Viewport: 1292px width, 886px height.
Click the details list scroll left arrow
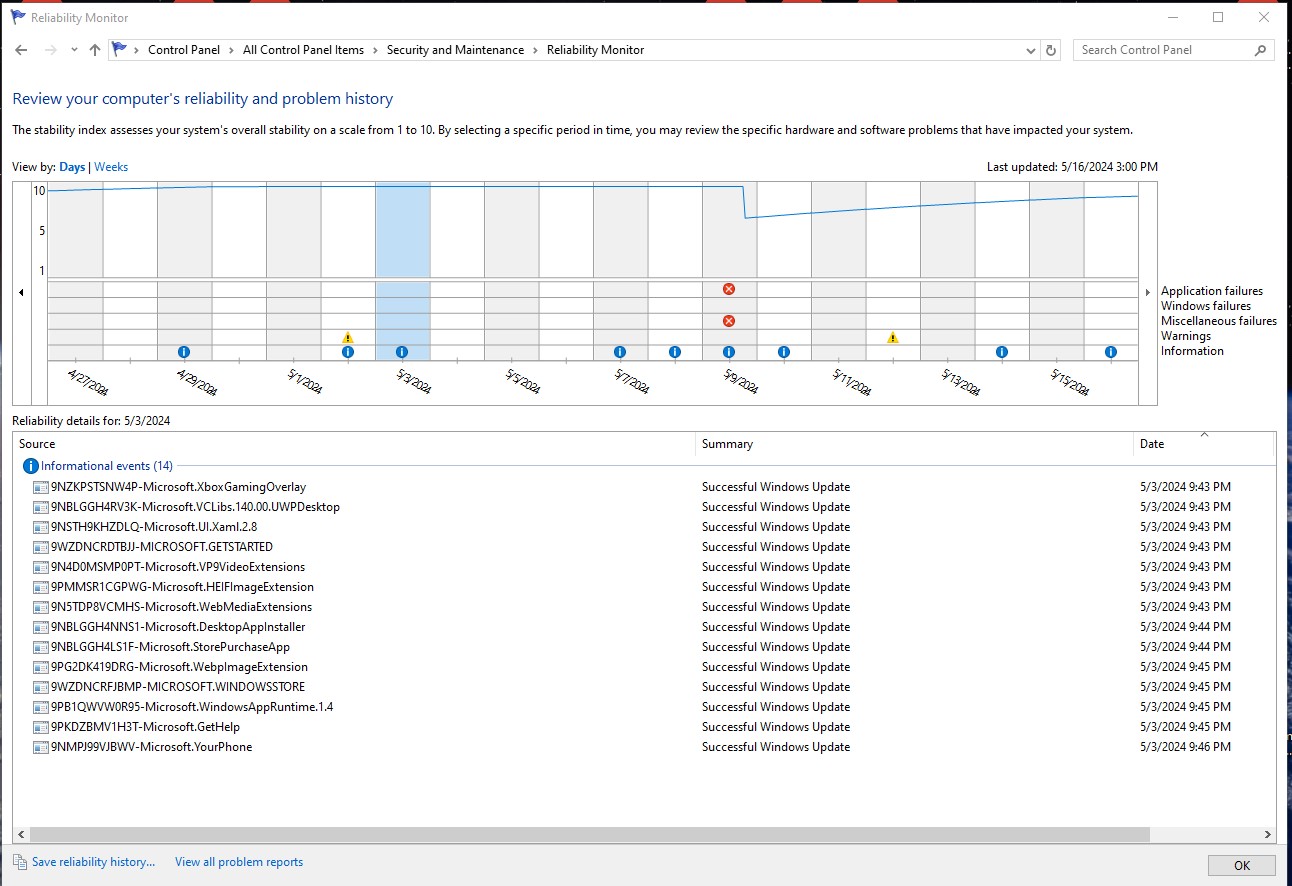(21, 834)
